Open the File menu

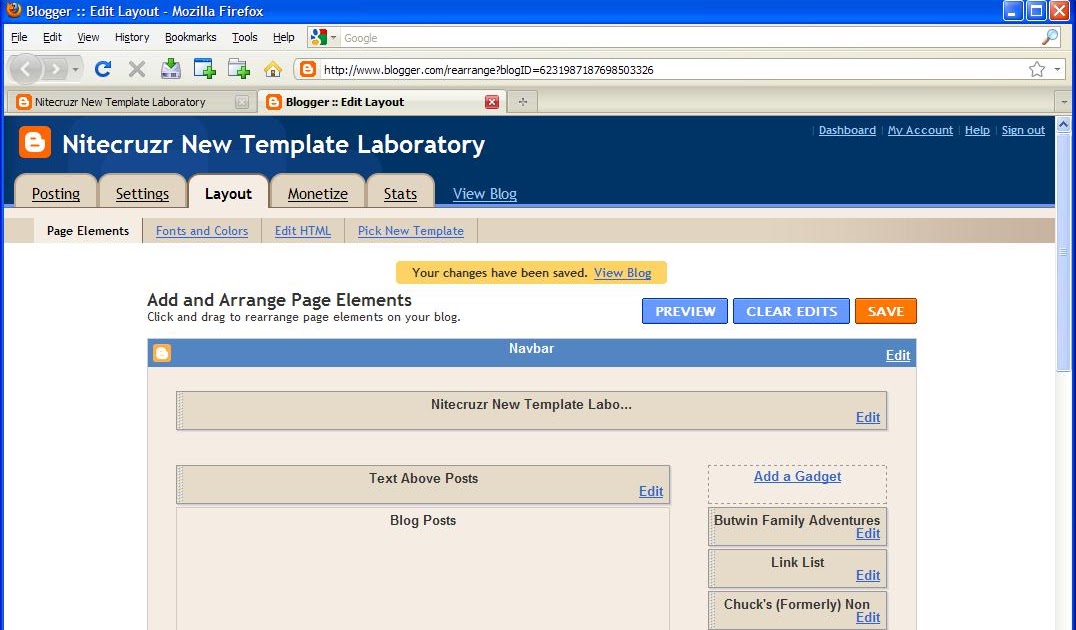click(19, 37)
